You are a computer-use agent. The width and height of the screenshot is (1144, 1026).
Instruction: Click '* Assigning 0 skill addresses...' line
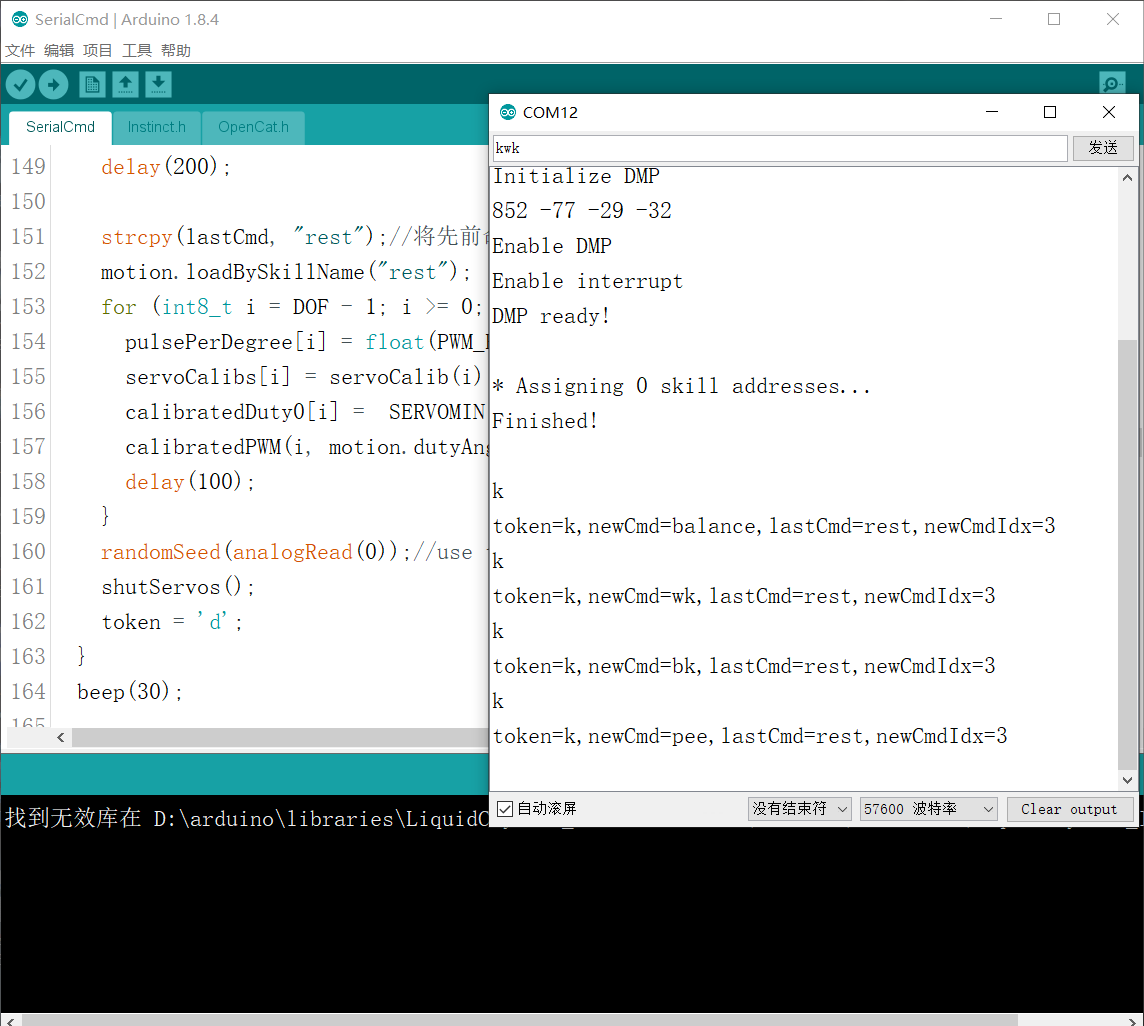point(681,386)
